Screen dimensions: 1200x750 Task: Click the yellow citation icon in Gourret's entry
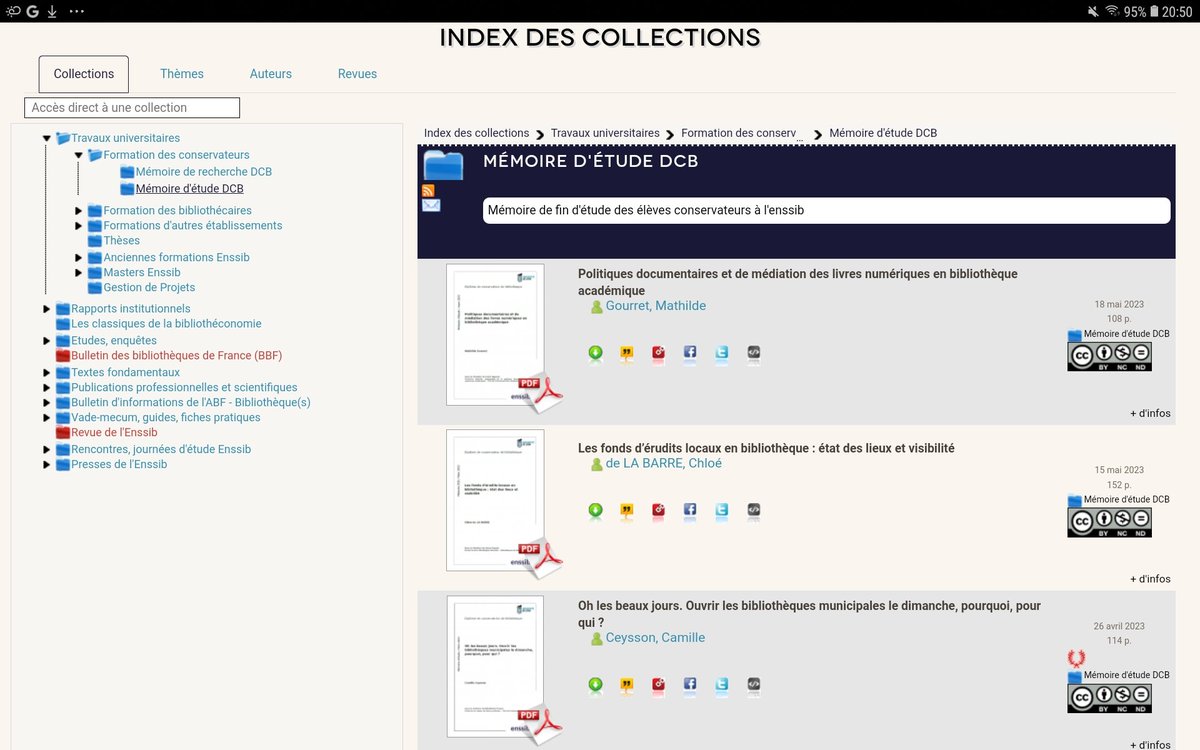[x=627, y=352]
